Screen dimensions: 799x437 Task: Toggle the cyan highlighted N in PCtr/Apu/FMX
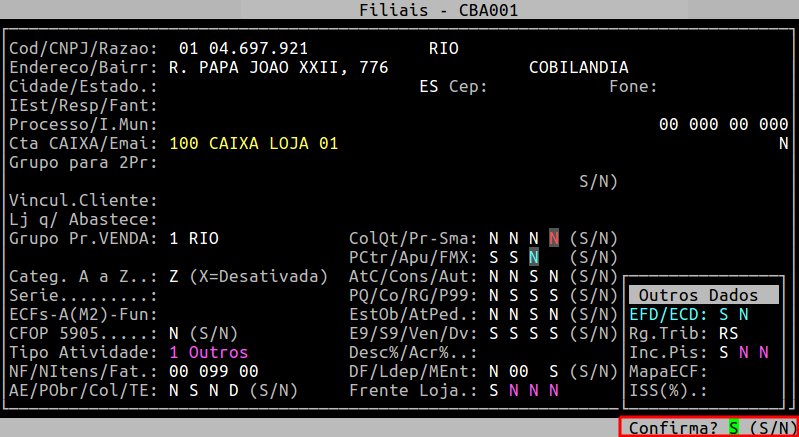pyautogui.click(x=534, y=257)
